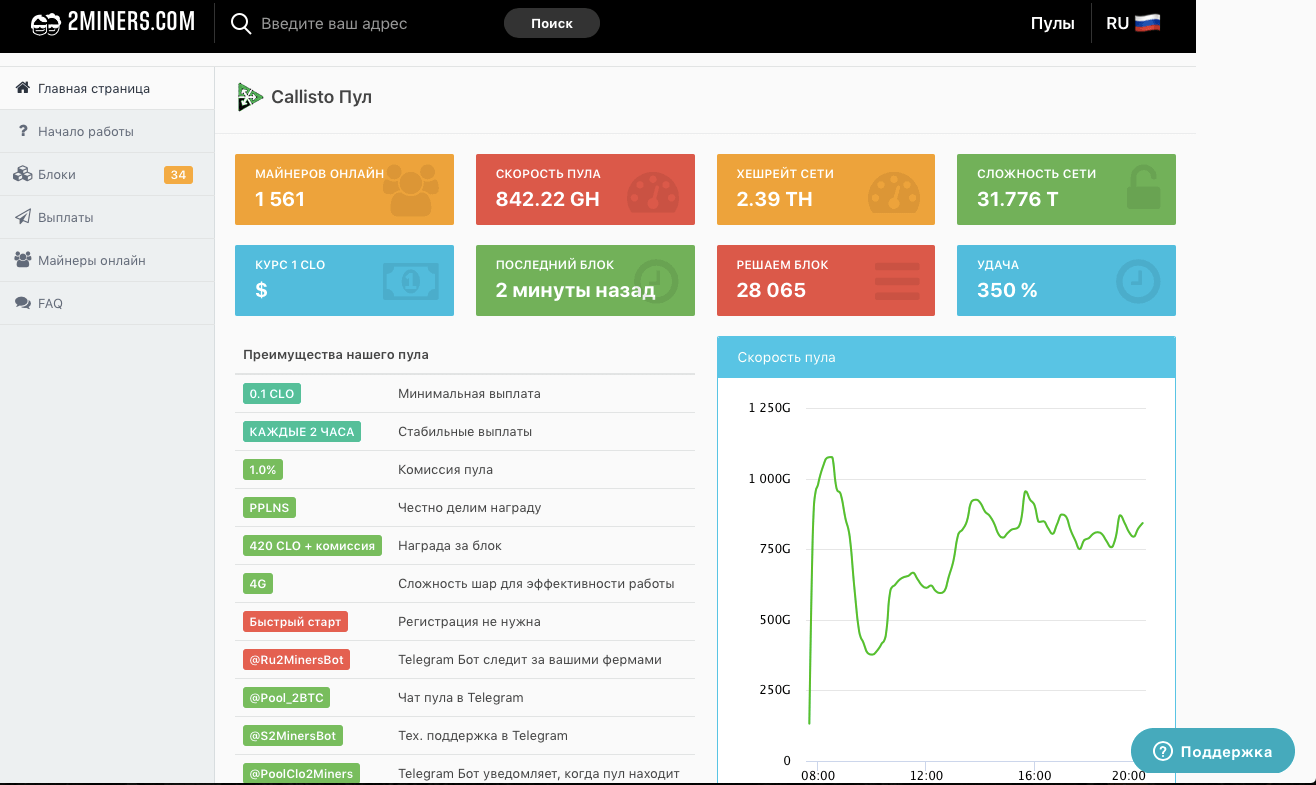Viewport: 1316px width, 785px height.
Task: Click Стабильные выплаты text
Action: (465, 432)
